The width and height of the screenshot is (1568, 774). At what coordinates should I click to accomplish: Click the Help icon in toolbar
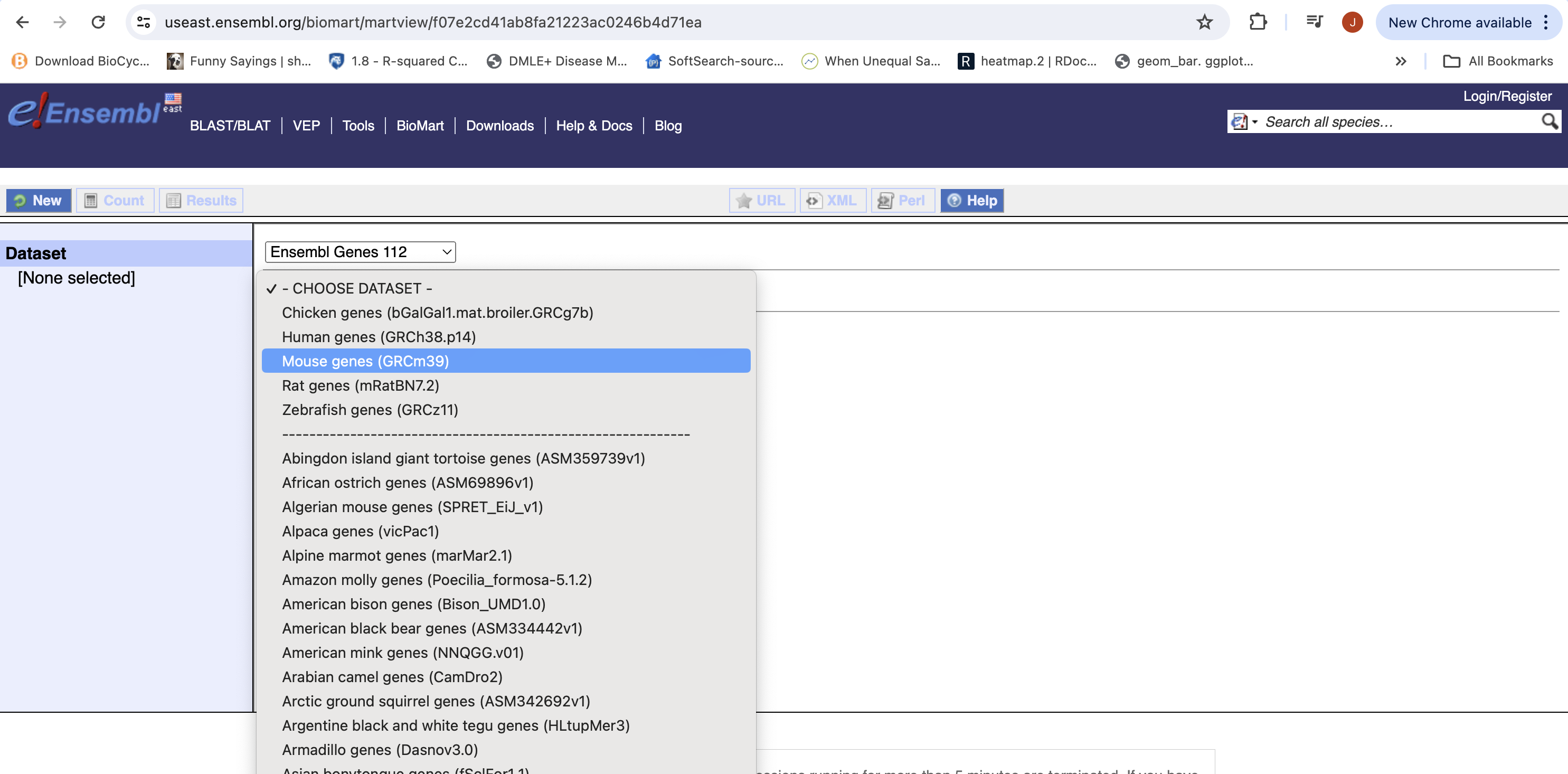pyautogui.click(x=972, y=200)
